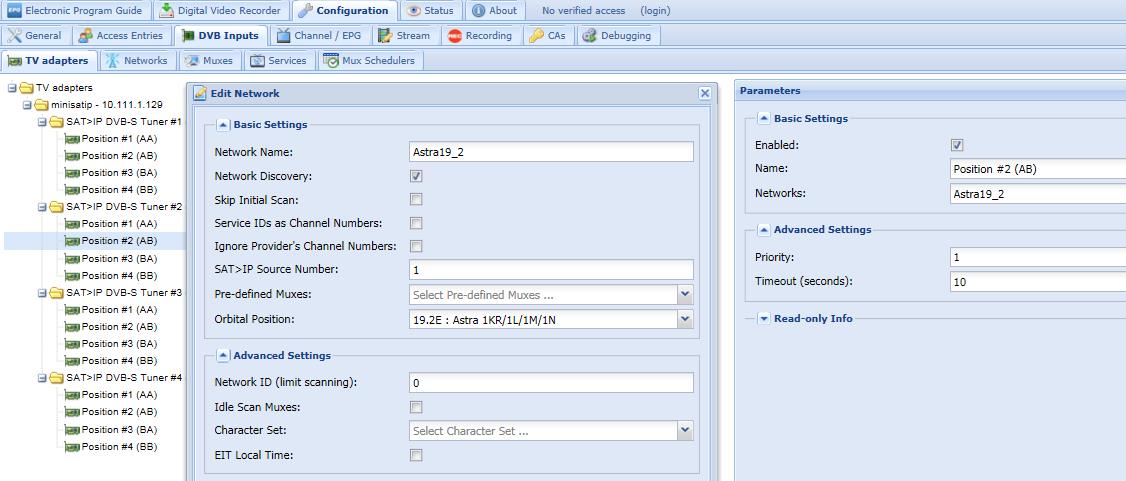Collapse SAT>IP DVB-S Tuner #2 node
The image size is (1126, 481).
pyautogui.click(x=42, y=207)
